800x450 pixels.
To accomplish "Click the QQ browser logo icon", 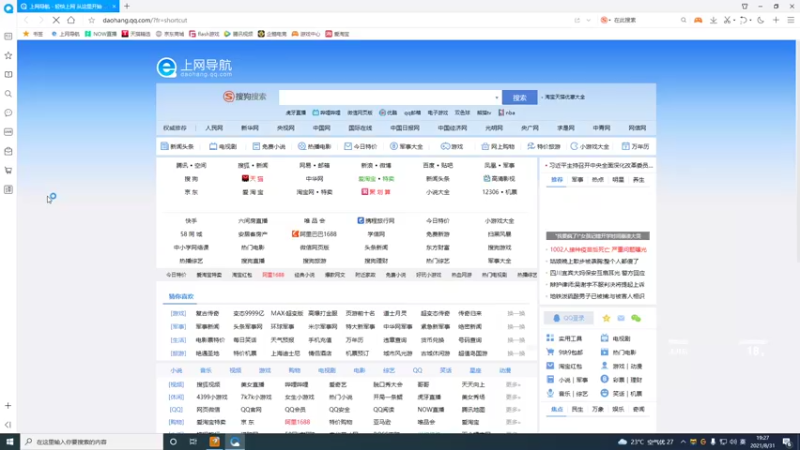I will (8, 8).
